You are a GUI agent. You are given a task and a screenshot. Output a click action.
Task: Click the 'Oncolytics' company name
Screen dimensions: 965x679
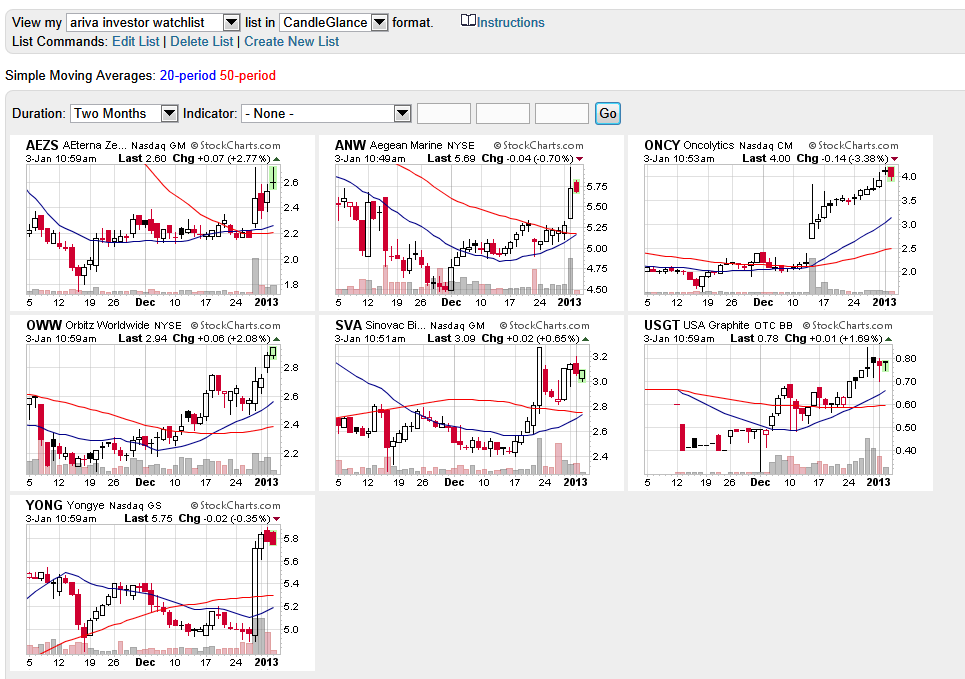coord(709,145)
